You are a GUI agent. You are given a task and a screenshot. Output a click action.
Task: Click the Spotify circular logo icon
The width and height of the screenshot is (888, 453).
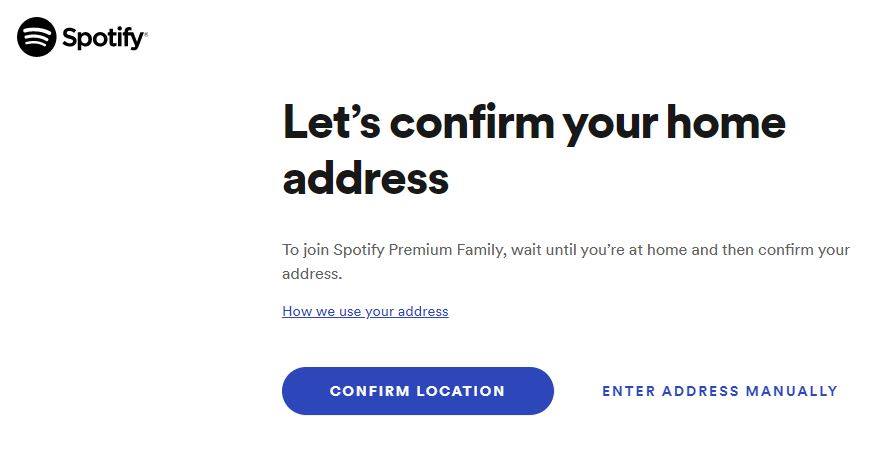click(37, 37)
